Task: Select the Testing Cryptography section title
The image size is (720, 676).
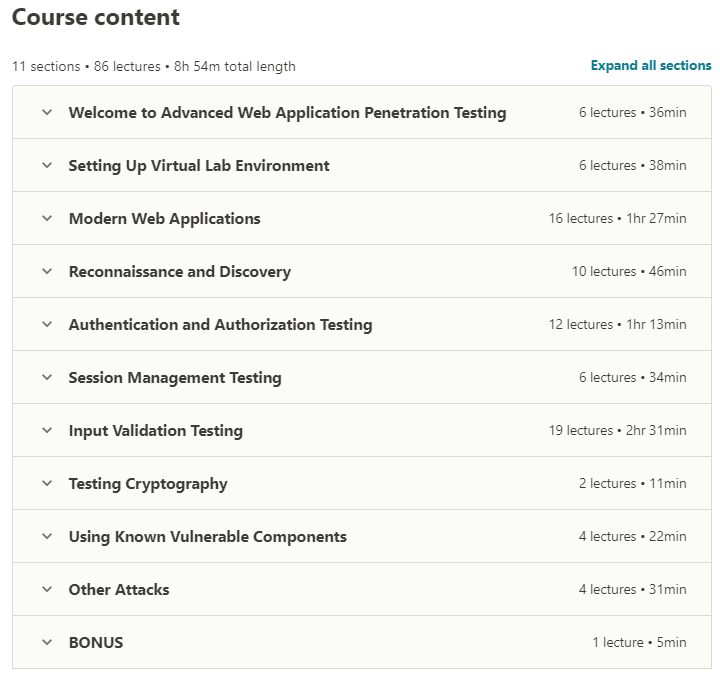Action: pos(148,484)
